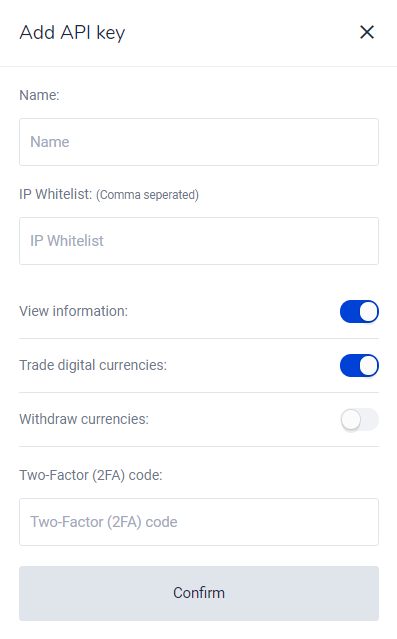
Task: Click the "Name:" field label
Action: click(39, 95)
